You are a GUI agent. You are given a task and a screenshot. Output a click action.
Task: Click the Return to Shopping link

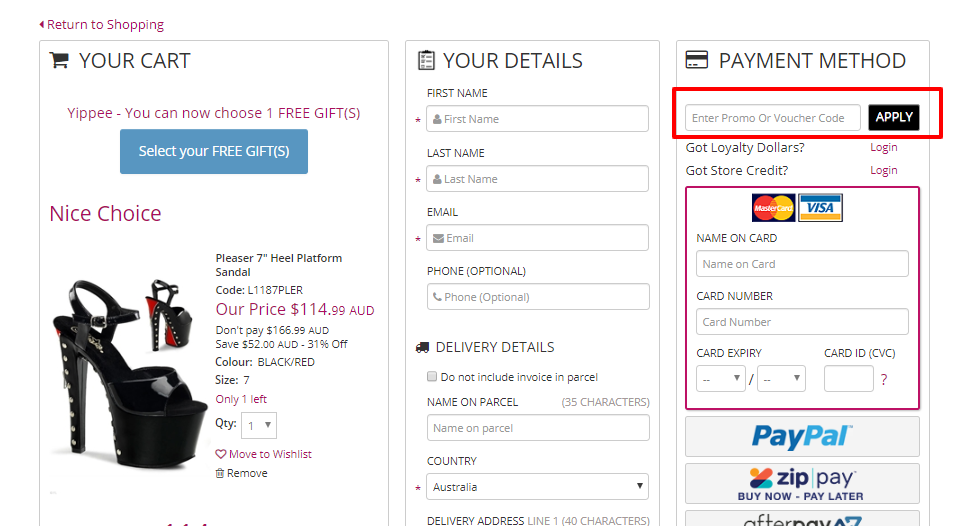pyautogui.click(x=101, y=24)
